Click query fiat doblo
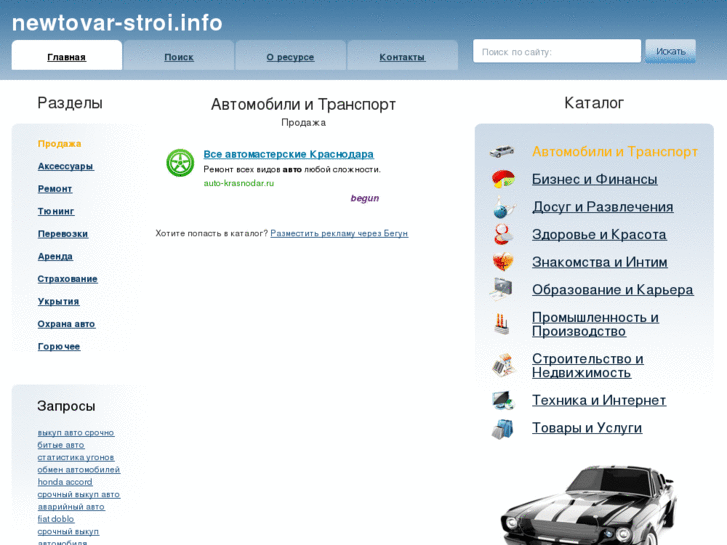727x545 pixels. [56, 519]
